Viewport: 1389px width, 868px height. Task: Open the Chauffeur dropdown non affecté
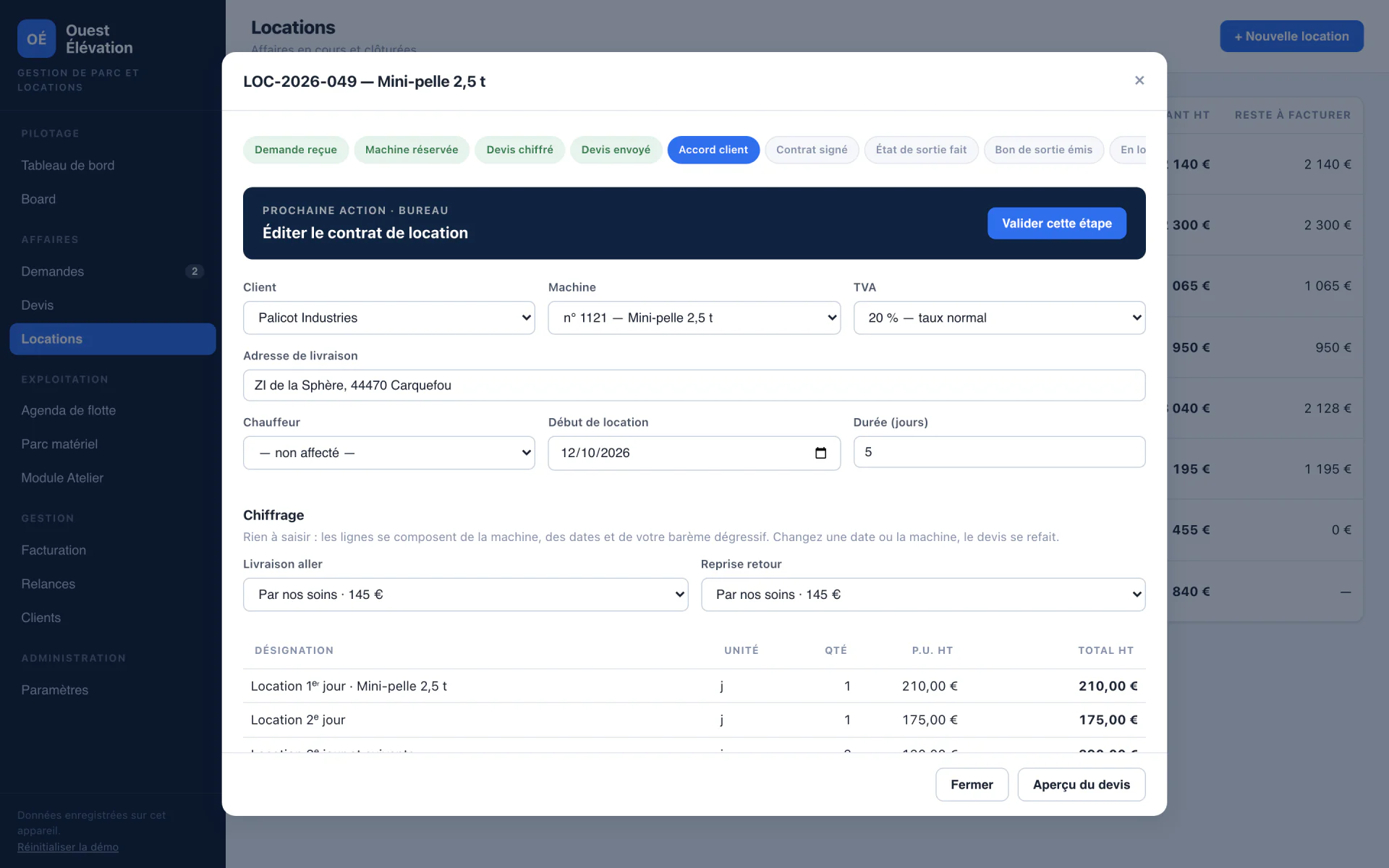pos(389,453)
